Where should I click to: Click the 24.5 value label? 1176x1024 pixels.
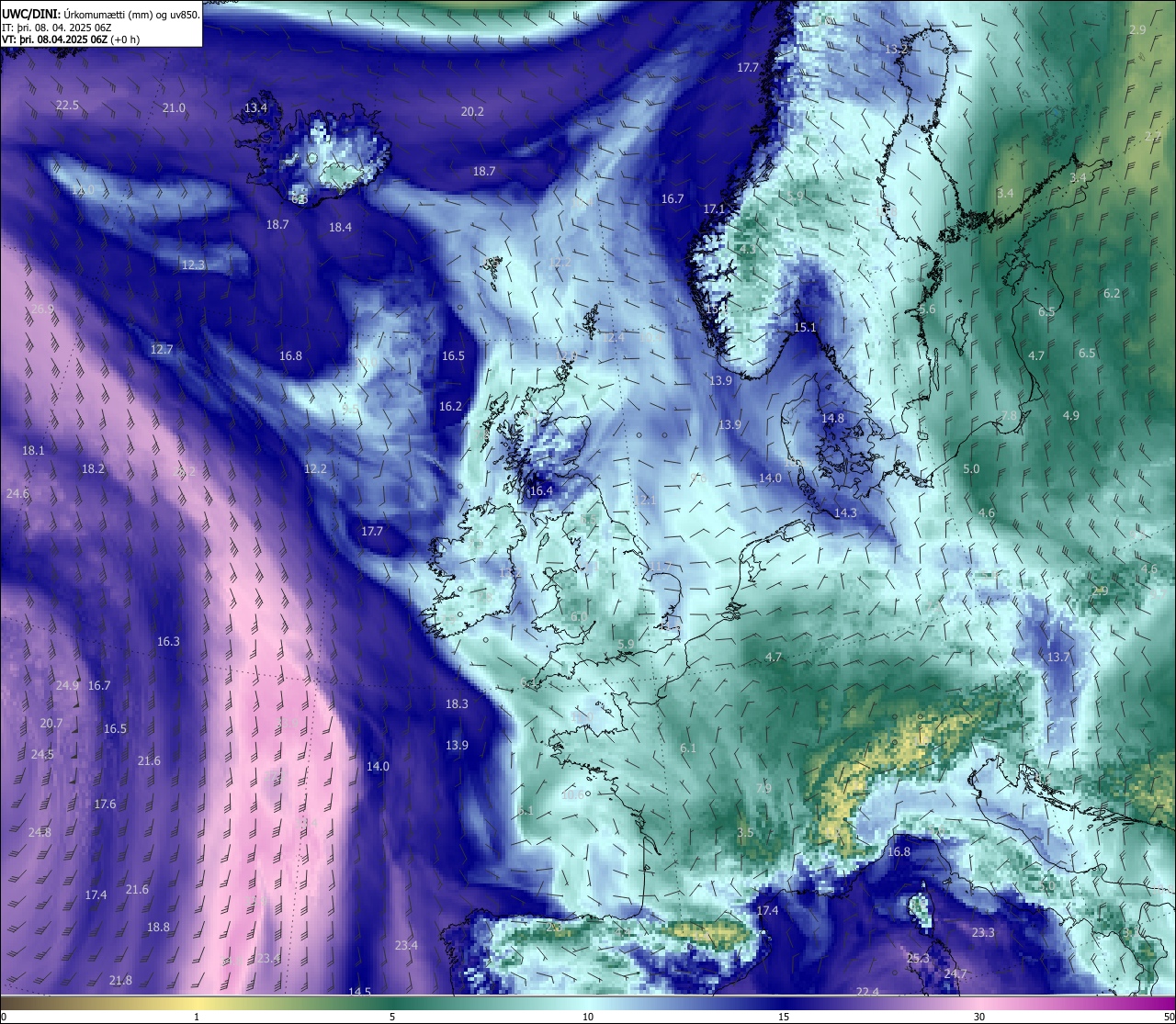click(x=42, y=755)
